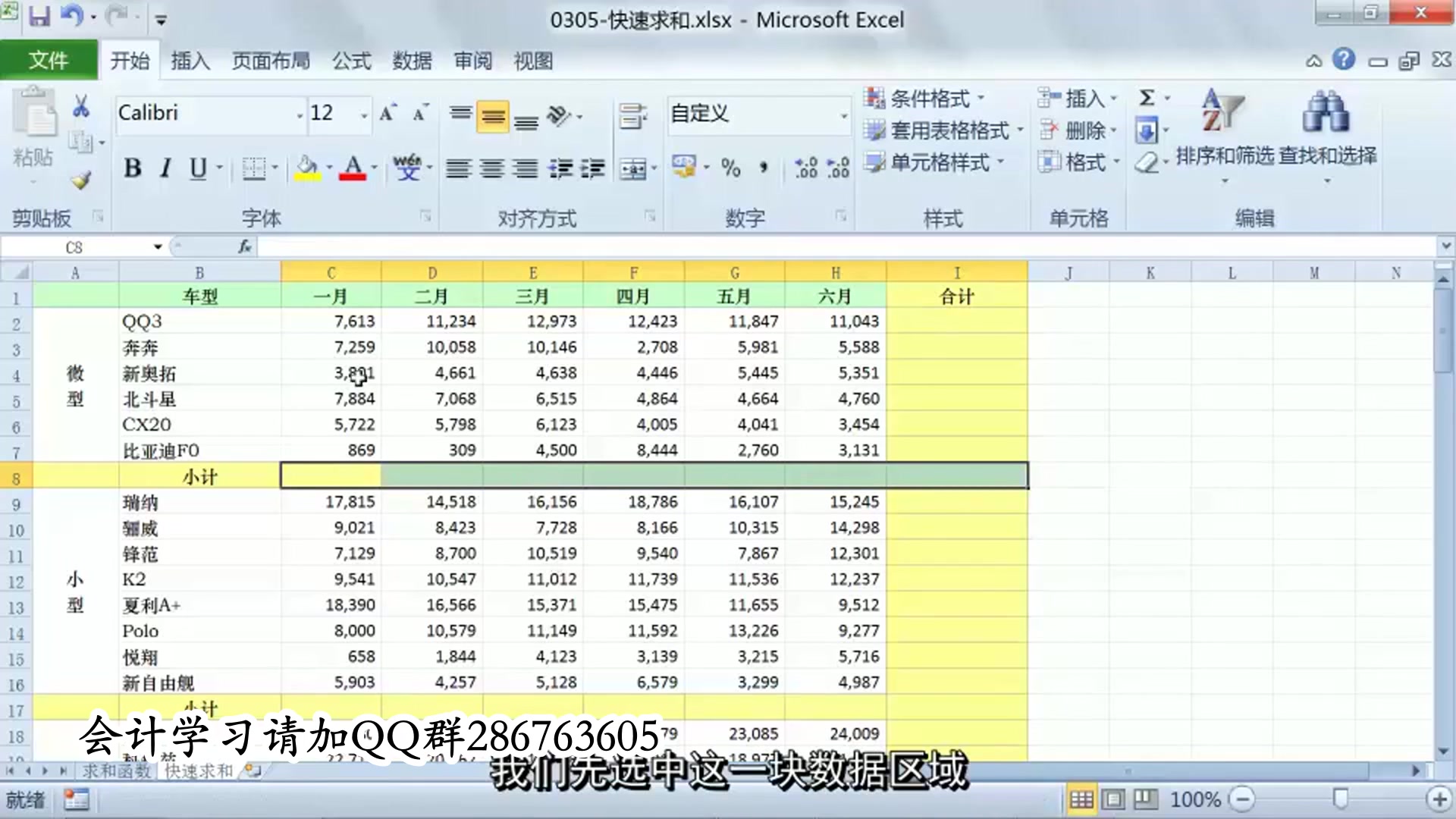
Task: Toggle align text right
Action: coord(525,168)
